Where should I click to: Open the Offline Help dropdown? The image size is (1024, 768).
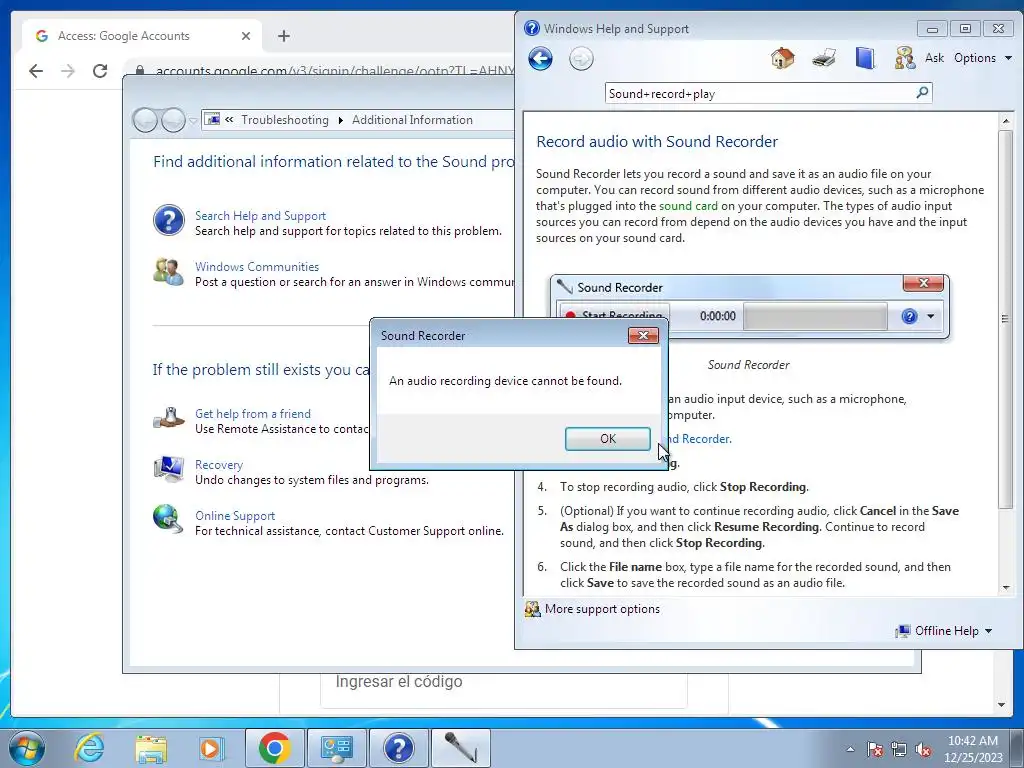pyautogui.click(x=944, y=631)
